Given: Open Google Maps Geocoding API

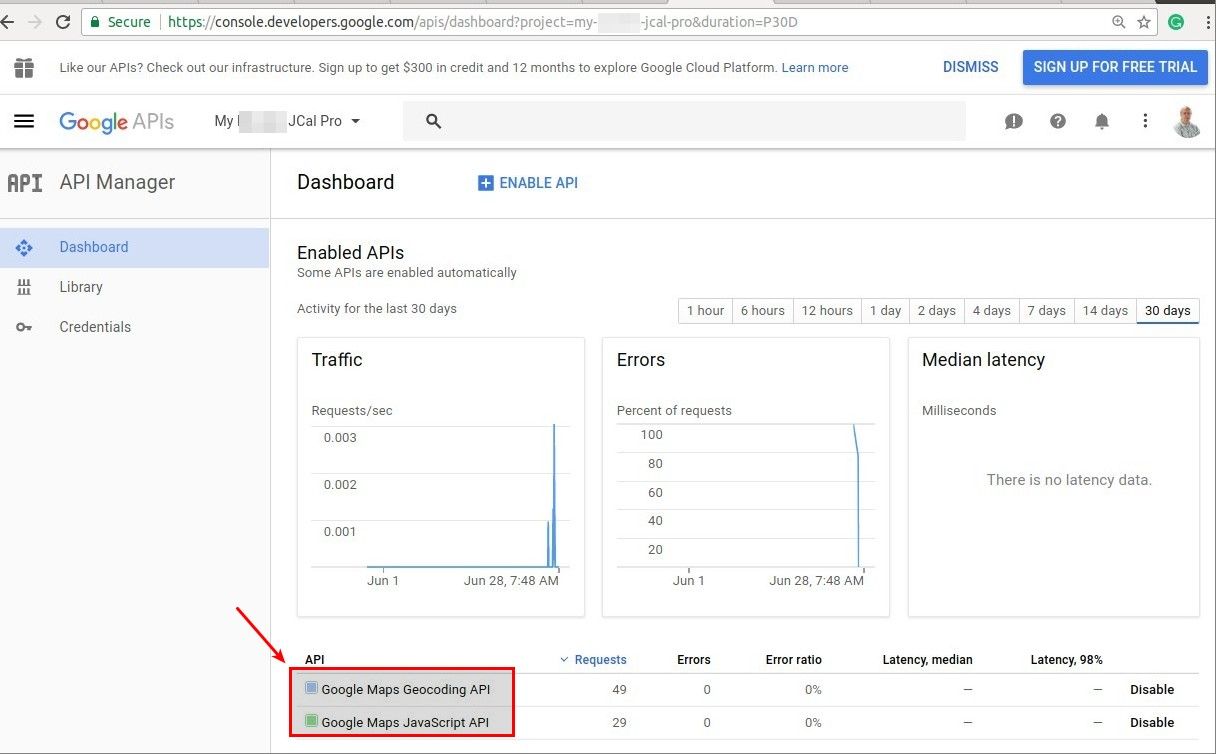Looking at the screenshot, I should coord(406,689).
